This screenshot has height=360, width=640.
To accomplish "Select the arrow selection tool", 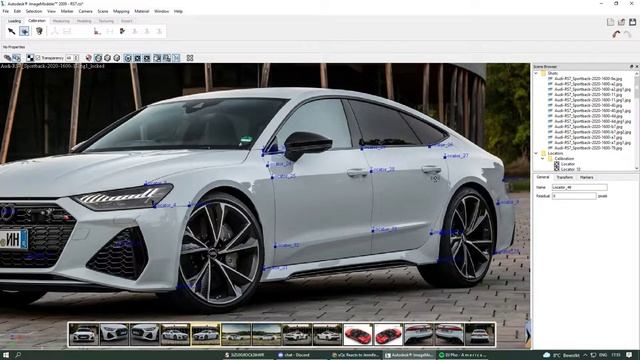I will click(x=11, y=31).
